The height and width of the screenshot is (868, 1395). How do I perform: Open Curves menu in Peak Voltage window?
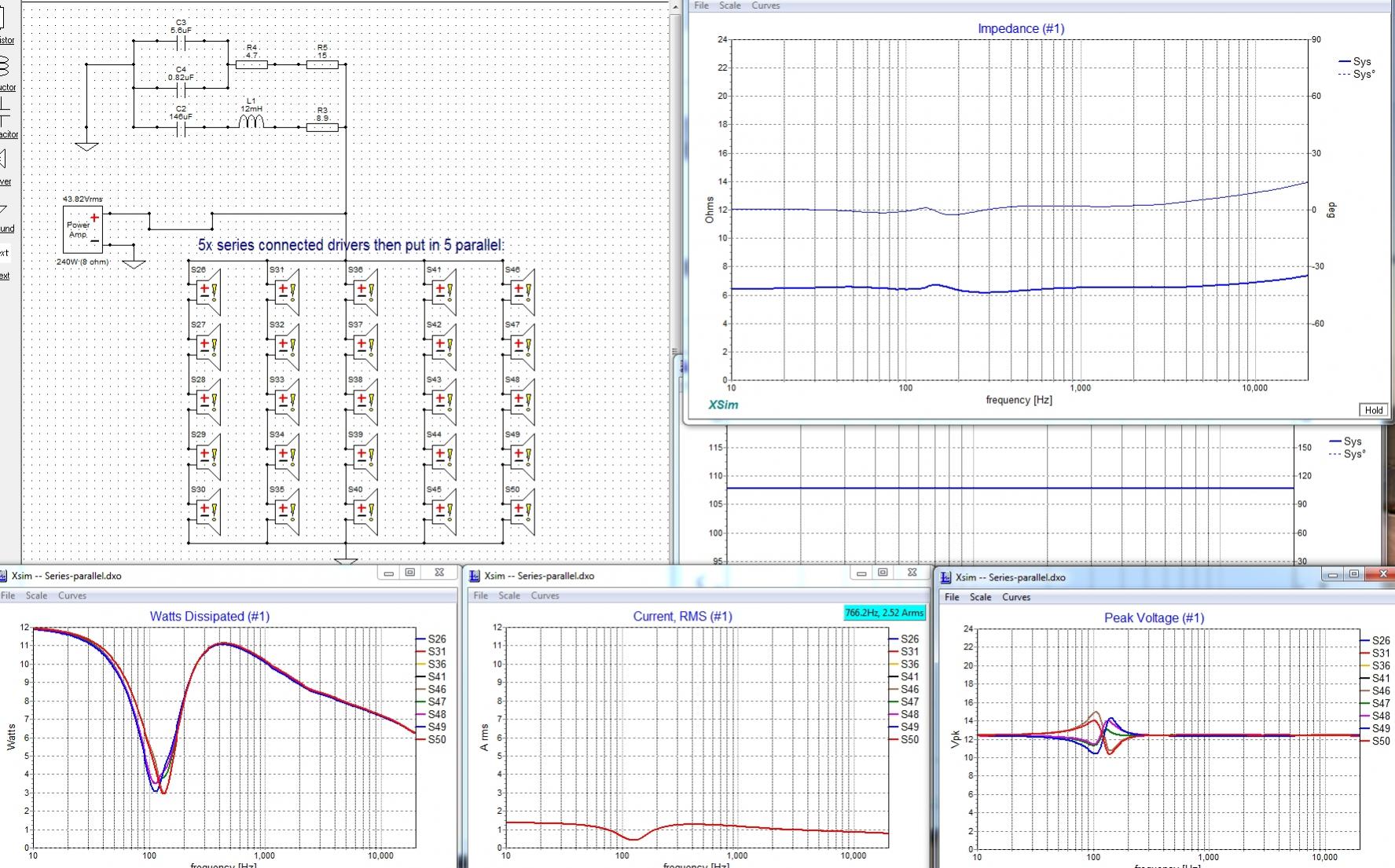(x=1016, y=597)
